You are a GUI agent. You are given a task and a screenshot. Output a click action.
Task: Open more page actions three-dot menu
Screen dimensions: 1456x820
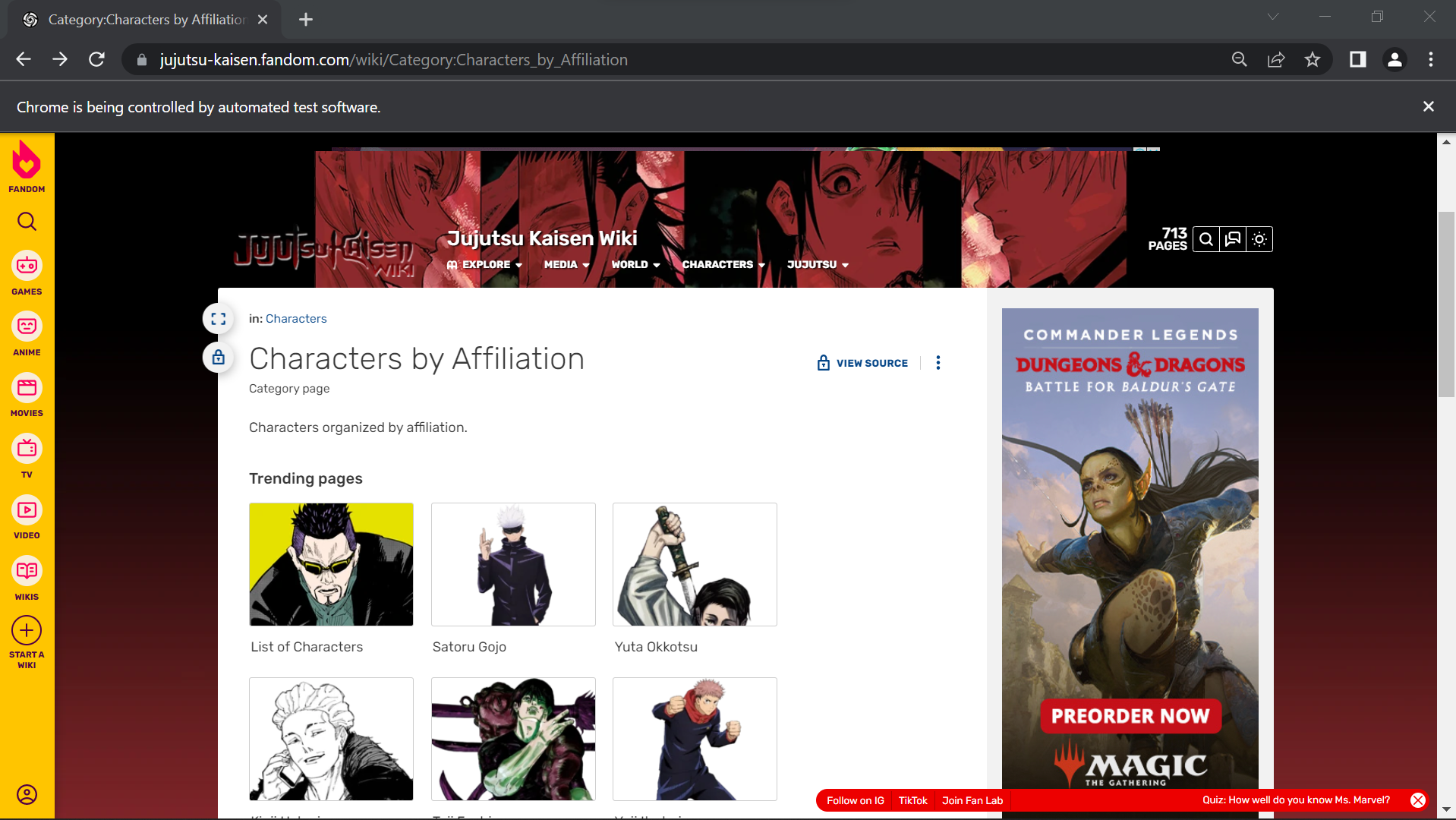pos(938,363)
